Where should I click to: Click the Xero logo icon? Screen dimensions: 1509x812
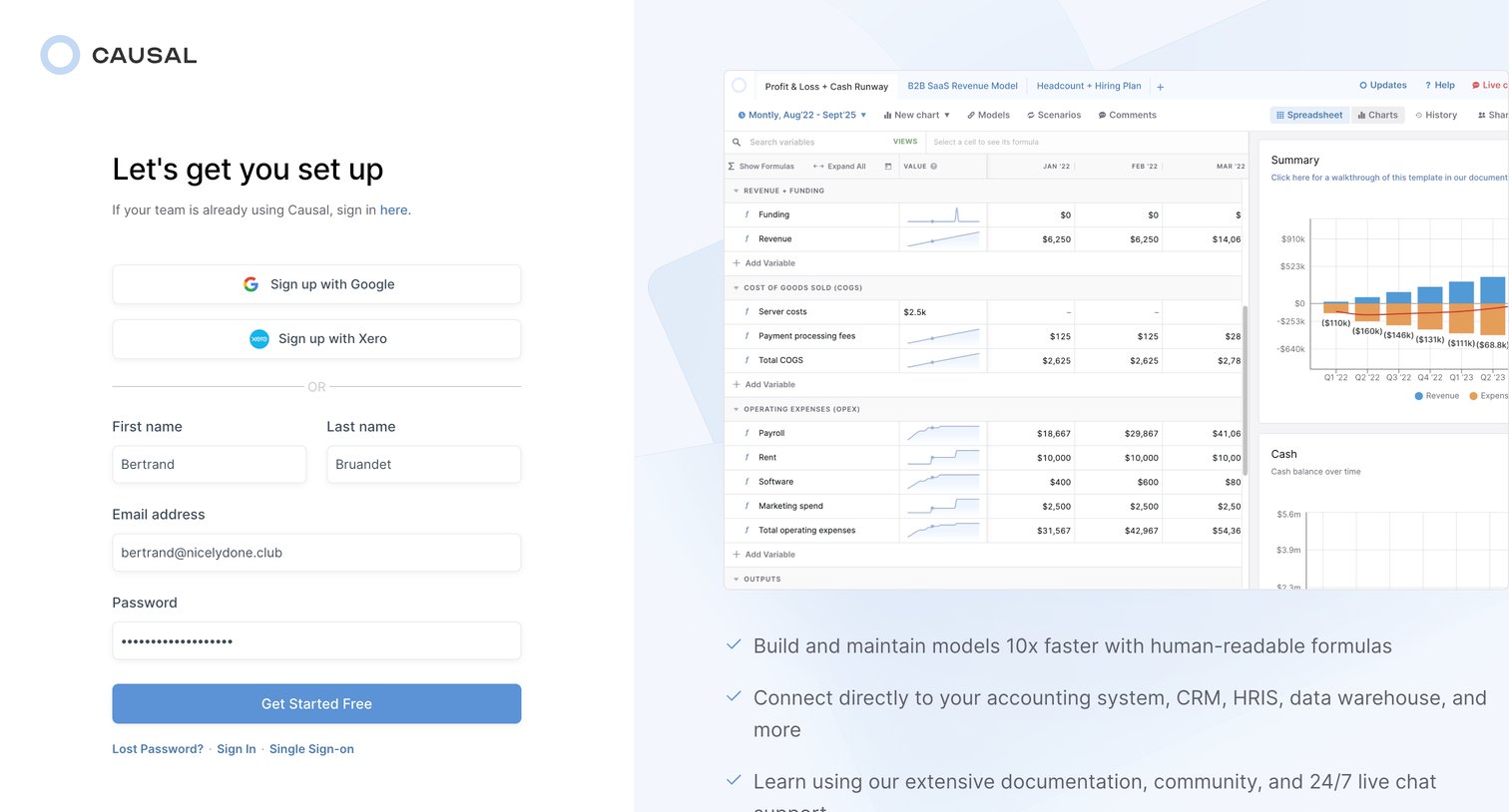[259, 339]
